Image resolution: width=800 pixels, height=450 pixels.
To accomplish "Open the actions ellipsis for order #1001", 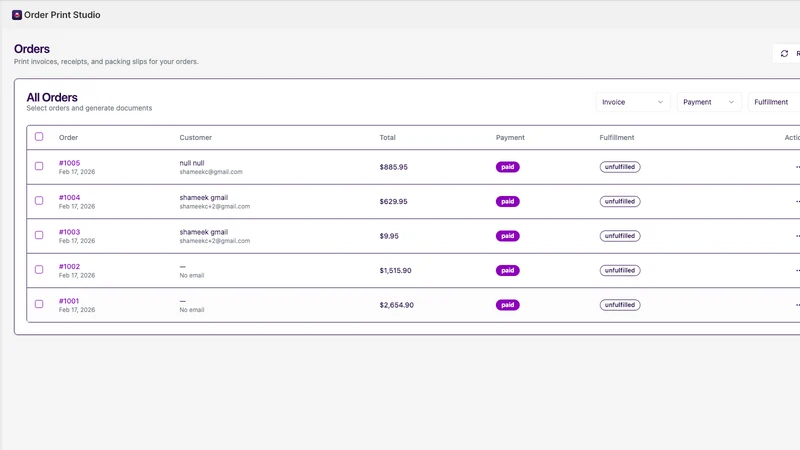I will (797, 305).
